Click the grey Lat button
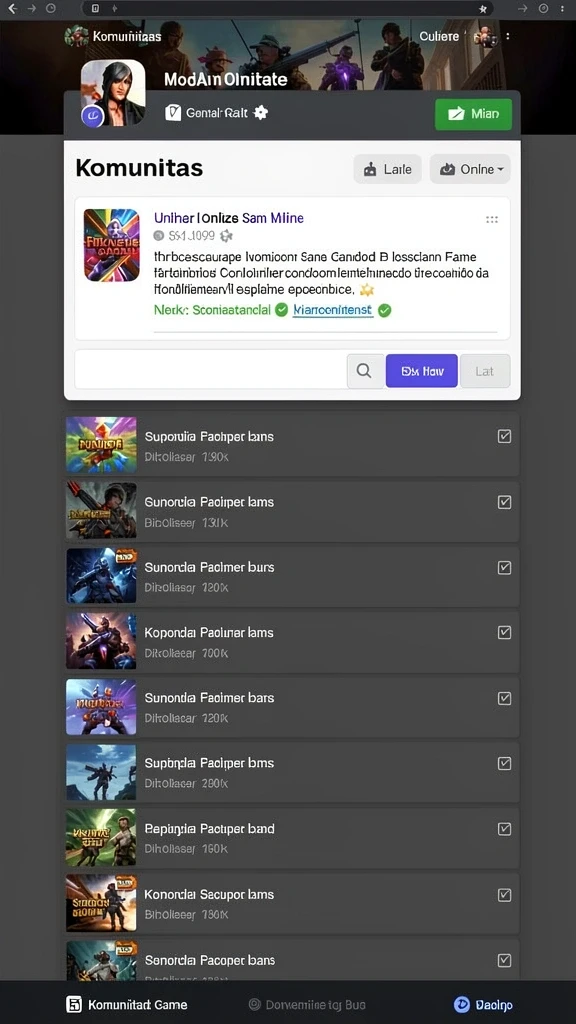The height and width of the screenshot is (1024, 576). tap(485, 371)
